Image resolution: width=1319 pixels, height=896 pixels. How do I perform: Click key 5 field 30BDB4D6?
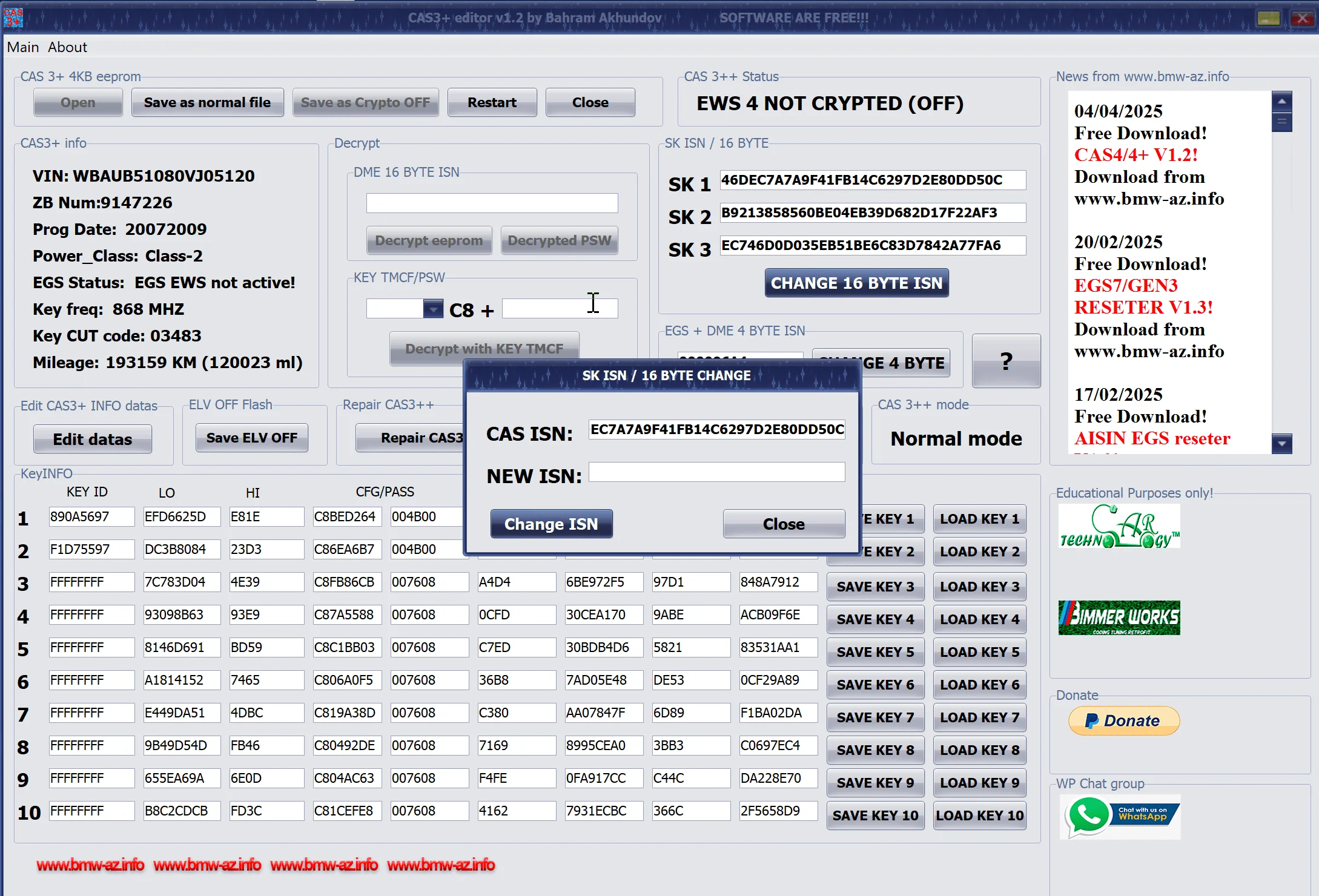tap(604, 647)
